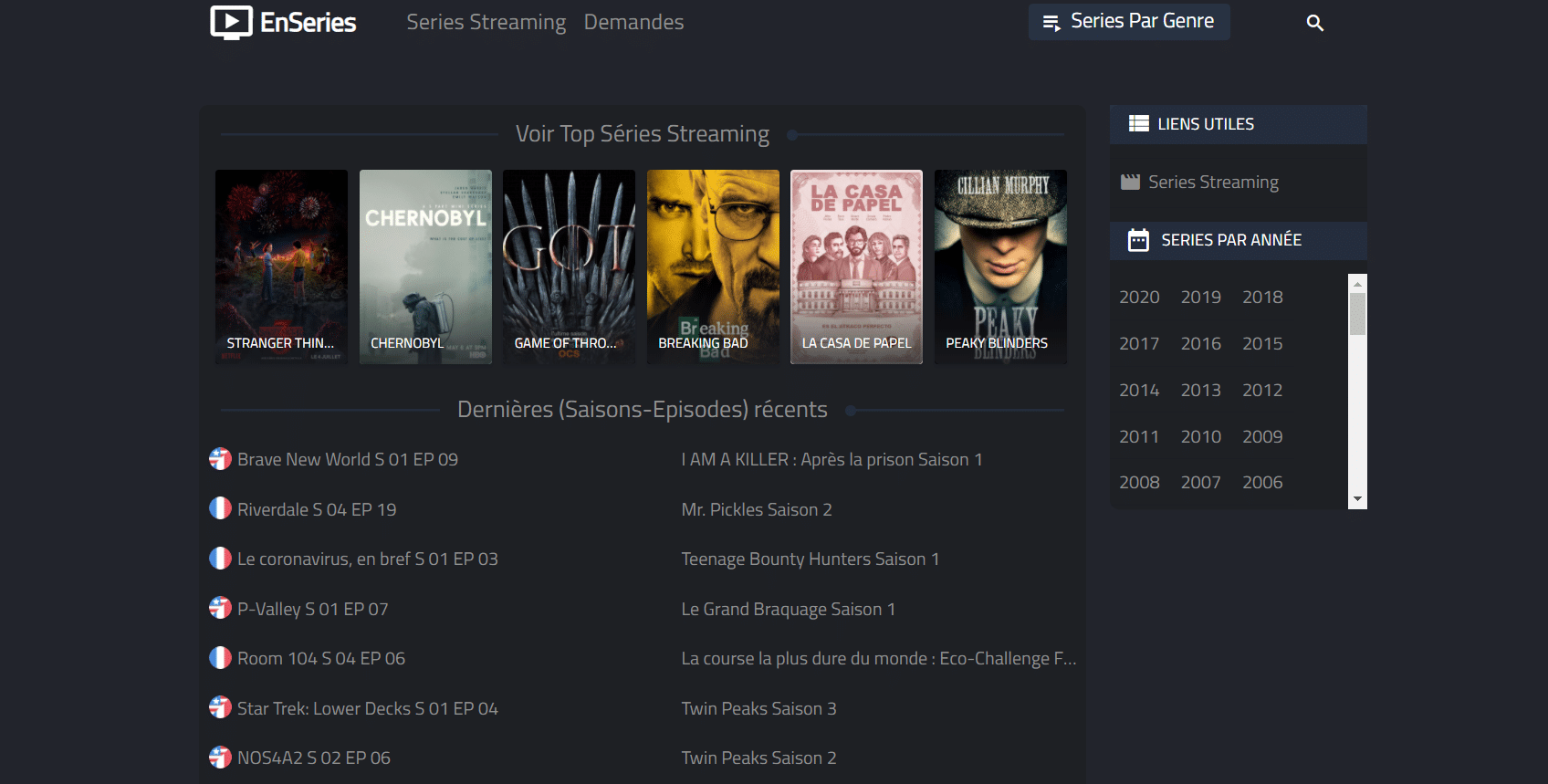Open Demandes in top navigation
This screenshot has height=784, width=1548.
(633, 22)
